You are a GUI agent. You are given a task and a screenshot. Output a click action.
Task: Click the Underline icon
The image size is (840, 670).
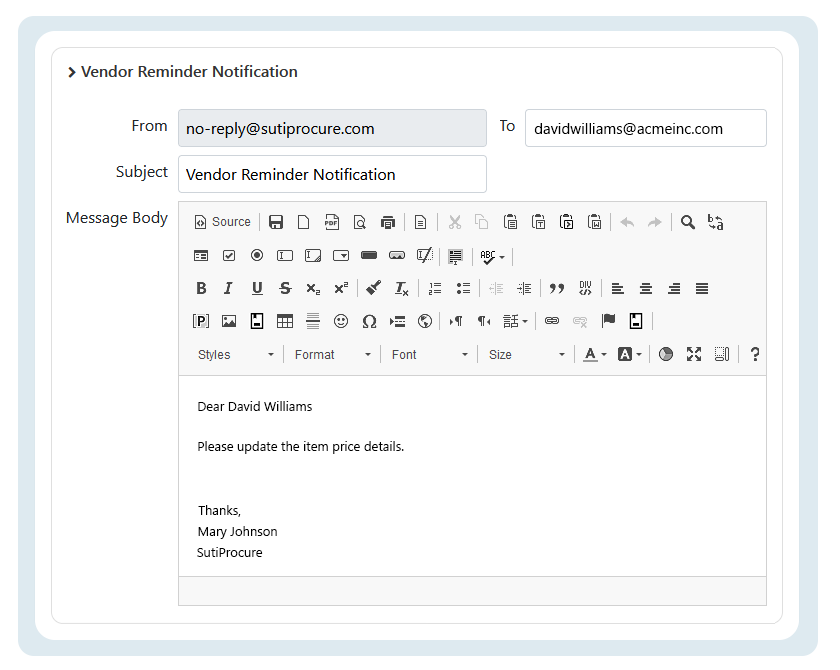[x=257, y=288]
